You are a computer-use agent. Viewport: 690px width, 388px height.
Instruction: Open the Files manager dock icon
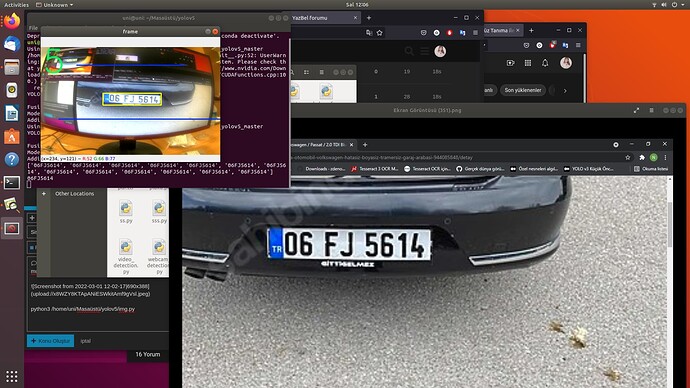12,67
